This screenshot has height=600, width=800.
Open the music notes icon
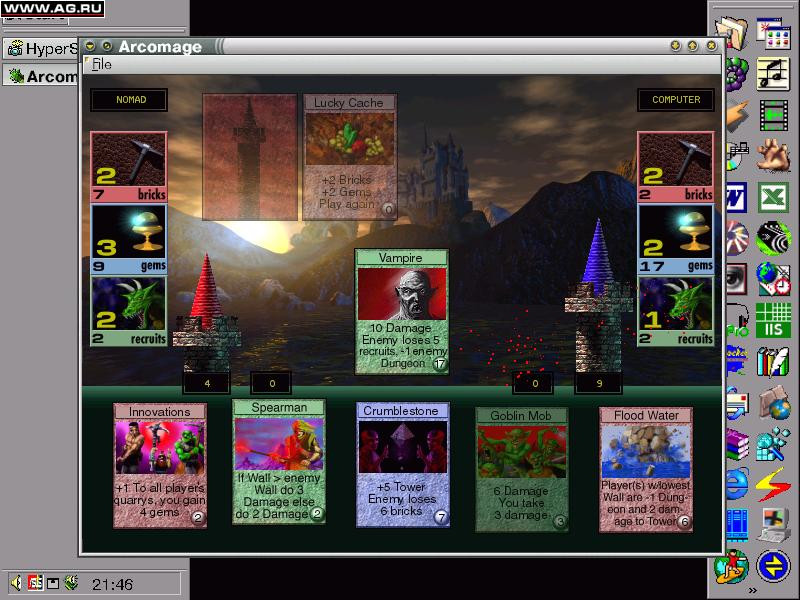pyautogui.click(x=773, y=75)
